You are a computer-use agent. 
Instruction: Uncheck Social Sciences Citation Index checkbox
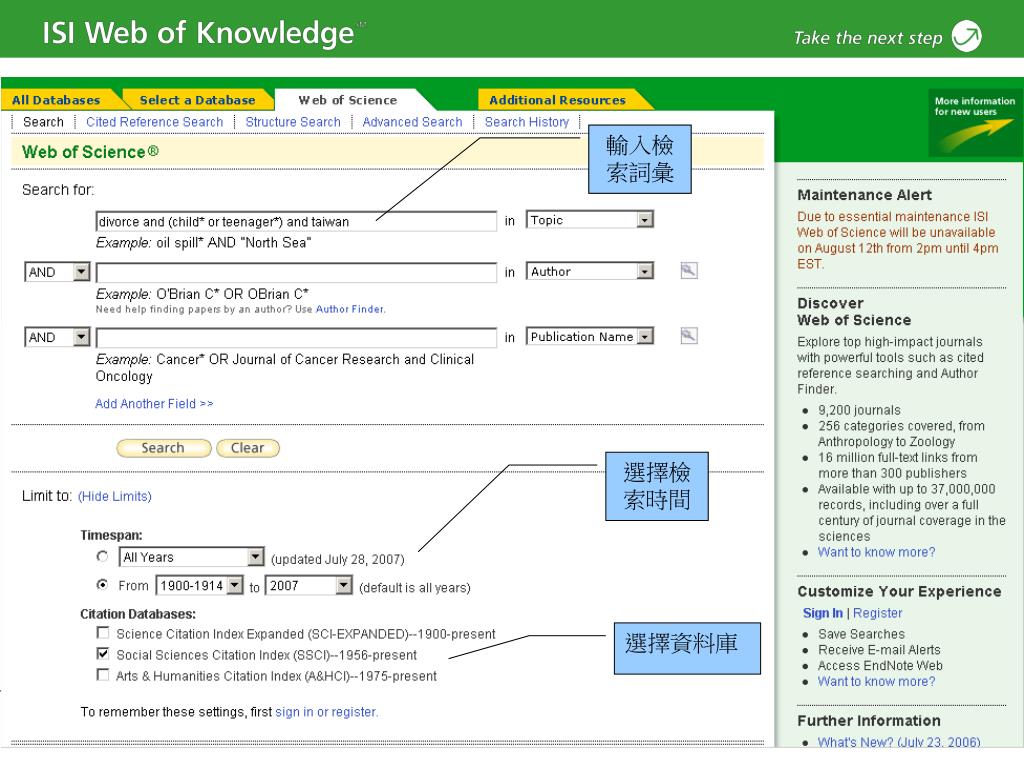(103, 653)
